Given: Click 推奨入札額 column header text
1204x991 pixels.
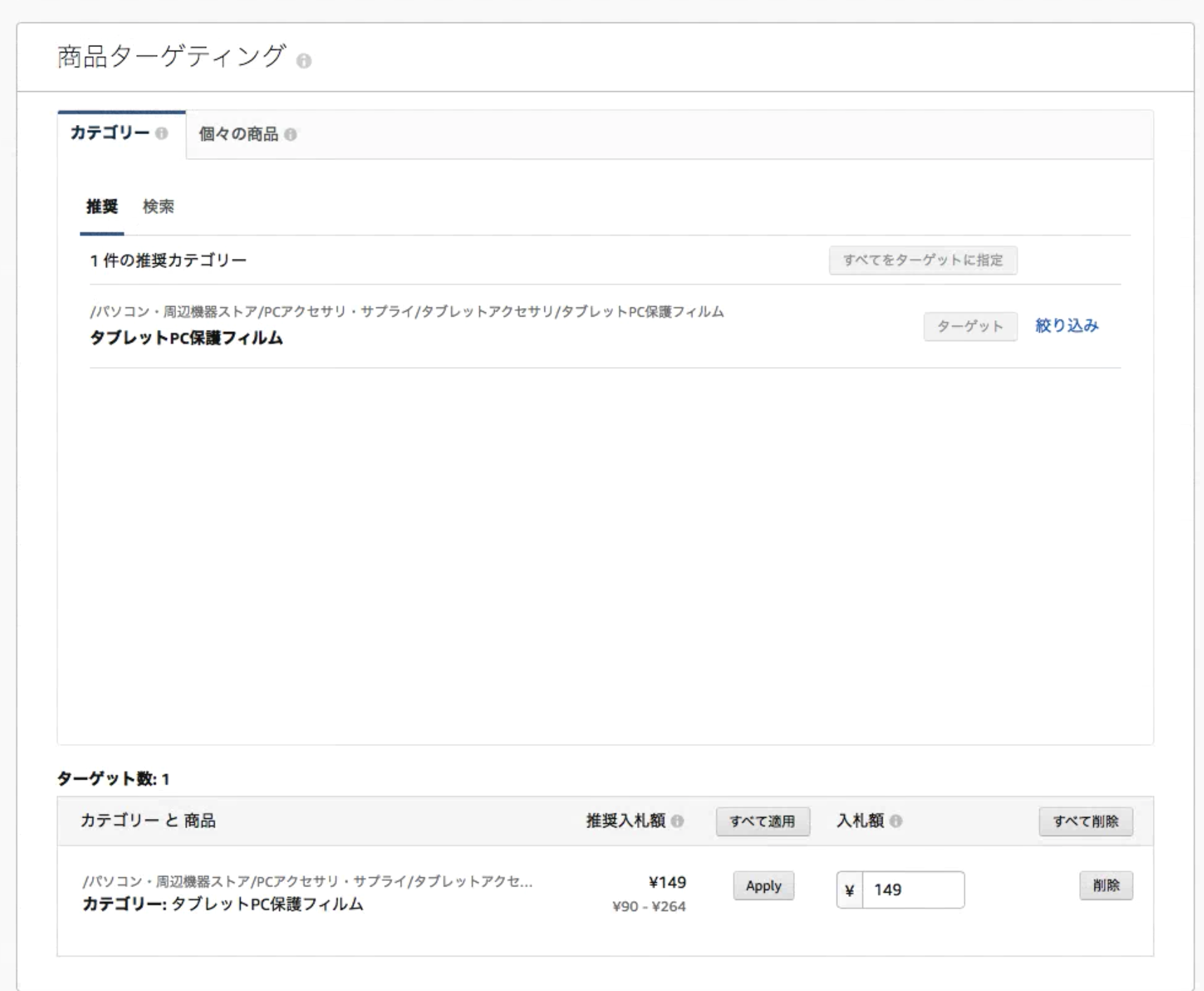Looking at the screenshot, I should tap(626, 820).
